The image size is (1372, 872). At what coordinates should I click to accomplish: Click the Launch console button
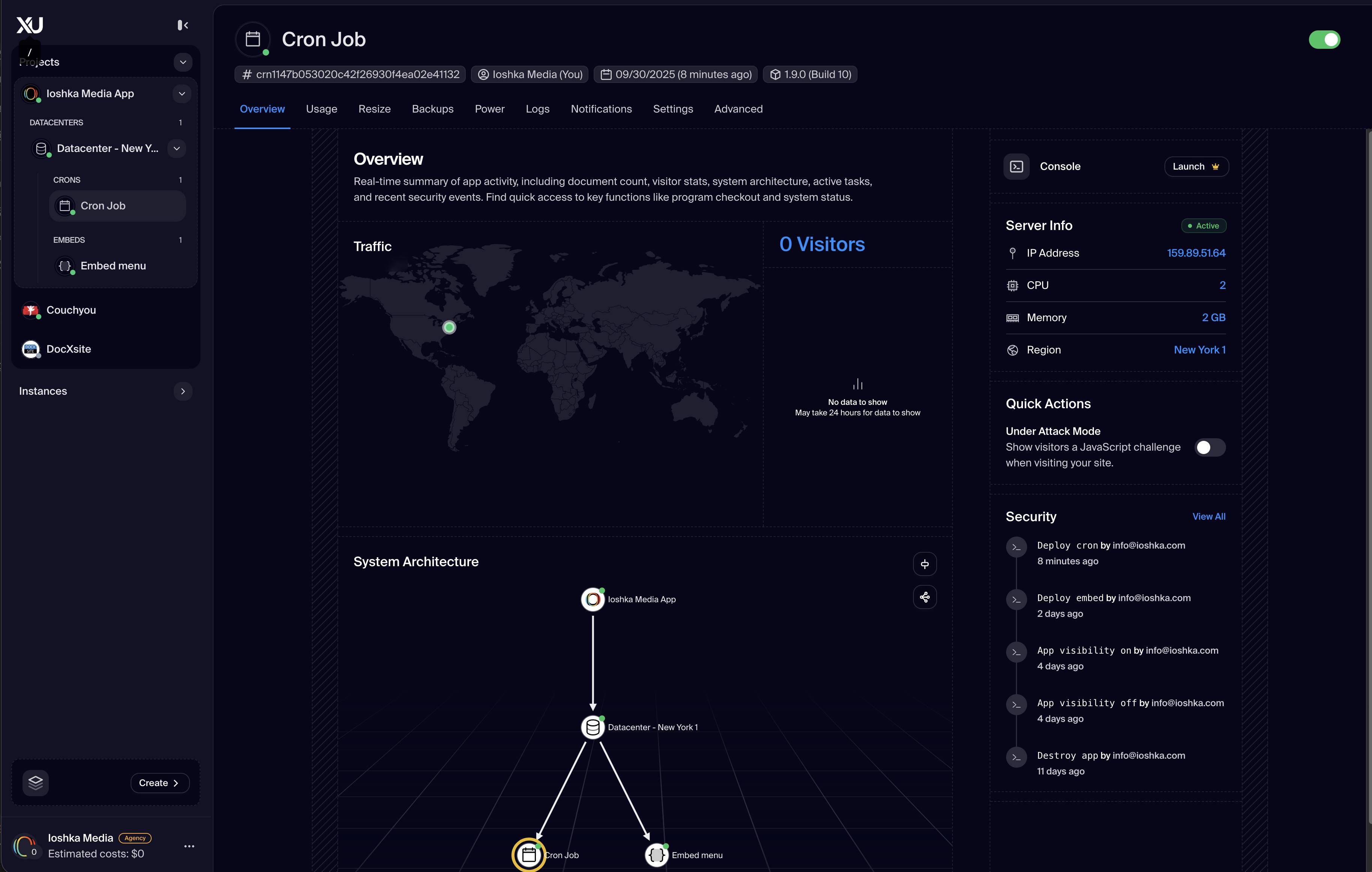(1196, 166)
